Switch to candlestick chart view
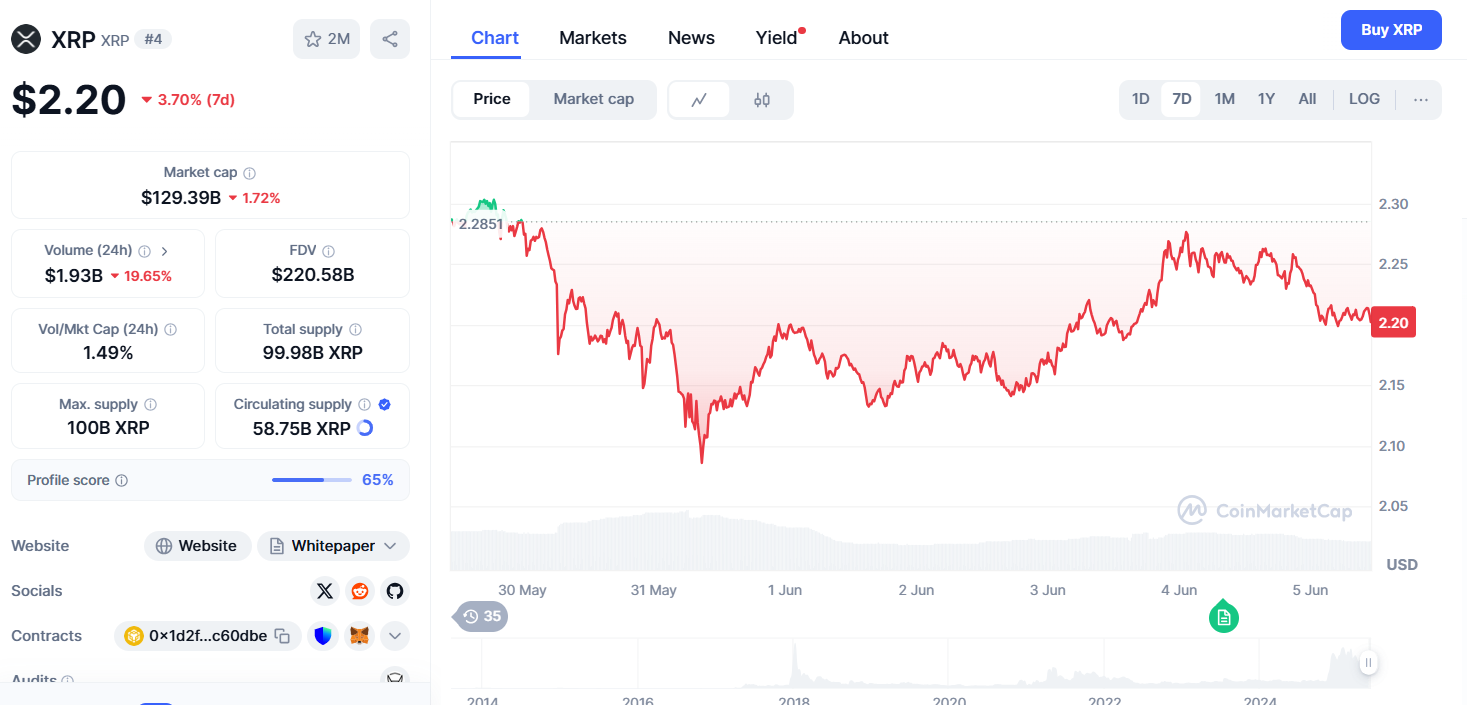Viewport: 1467px width, 705px height. pyautogui.click(x=762, y=100)
